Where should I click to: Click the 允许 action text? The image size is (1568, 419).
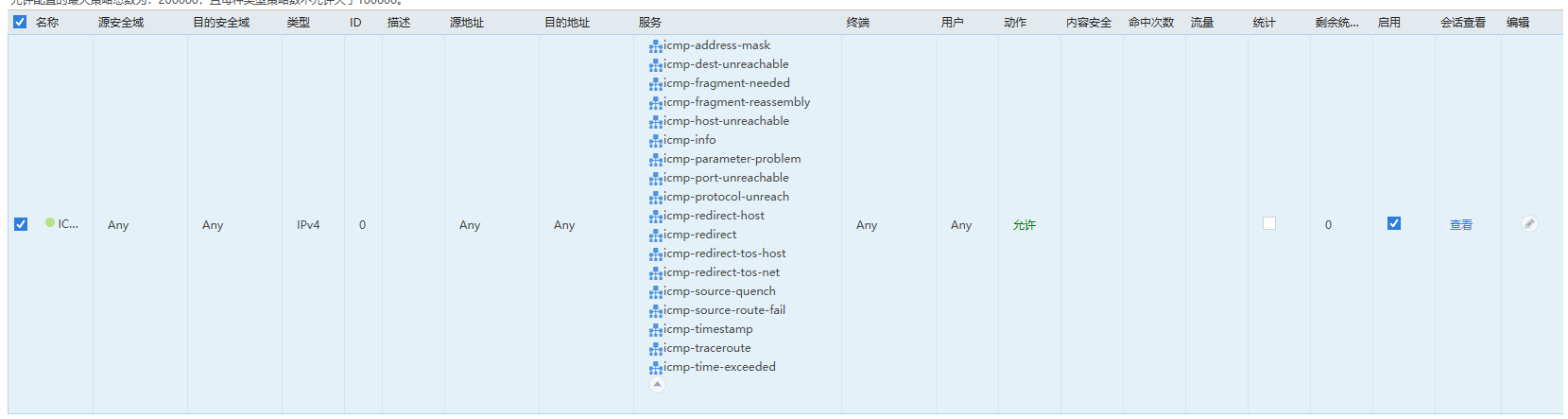(1025, 225)
